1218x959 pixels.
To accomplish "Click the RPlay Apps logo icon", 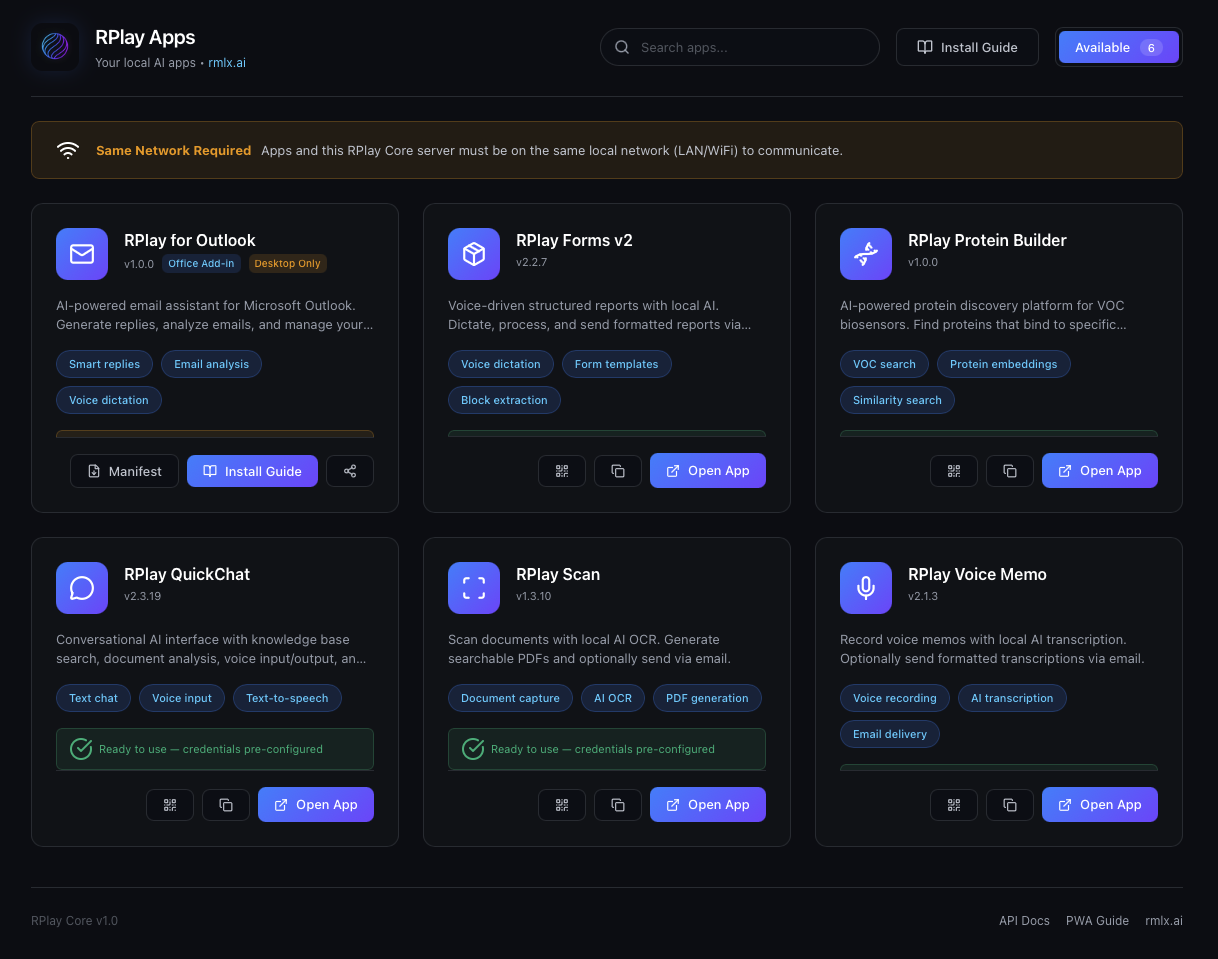I will 55,47.
